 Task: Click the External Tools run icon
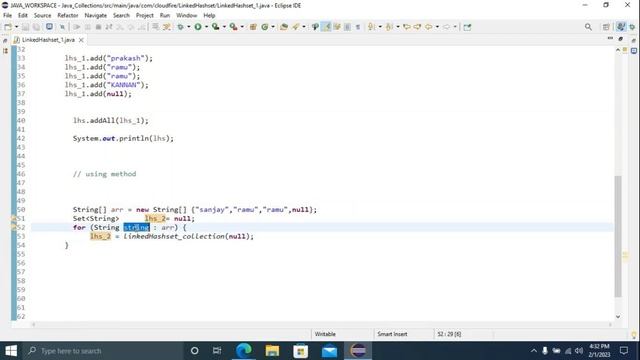pos(233,27)
